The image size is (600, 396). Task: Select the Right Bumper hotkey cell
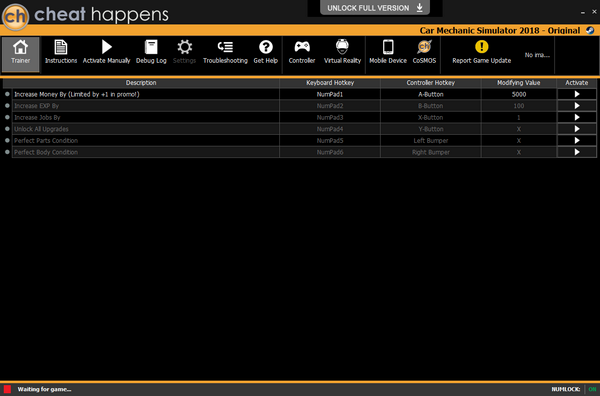click(430, 152)
